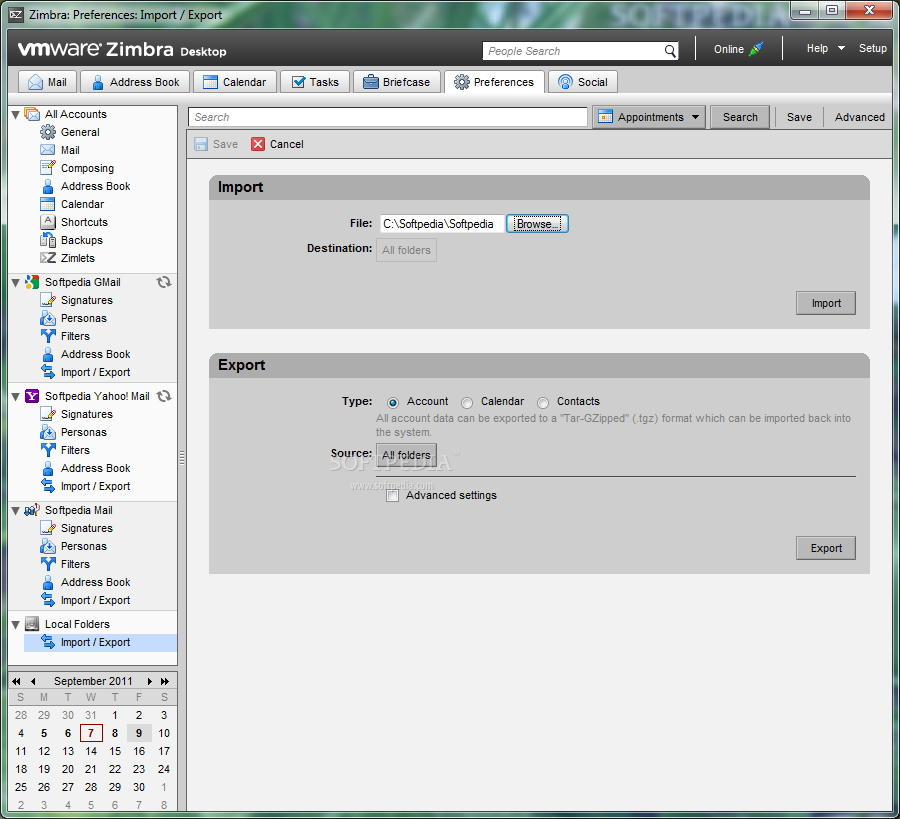Sync Softpedia Yahoo! Mail refresh icon

click(164, 396)
